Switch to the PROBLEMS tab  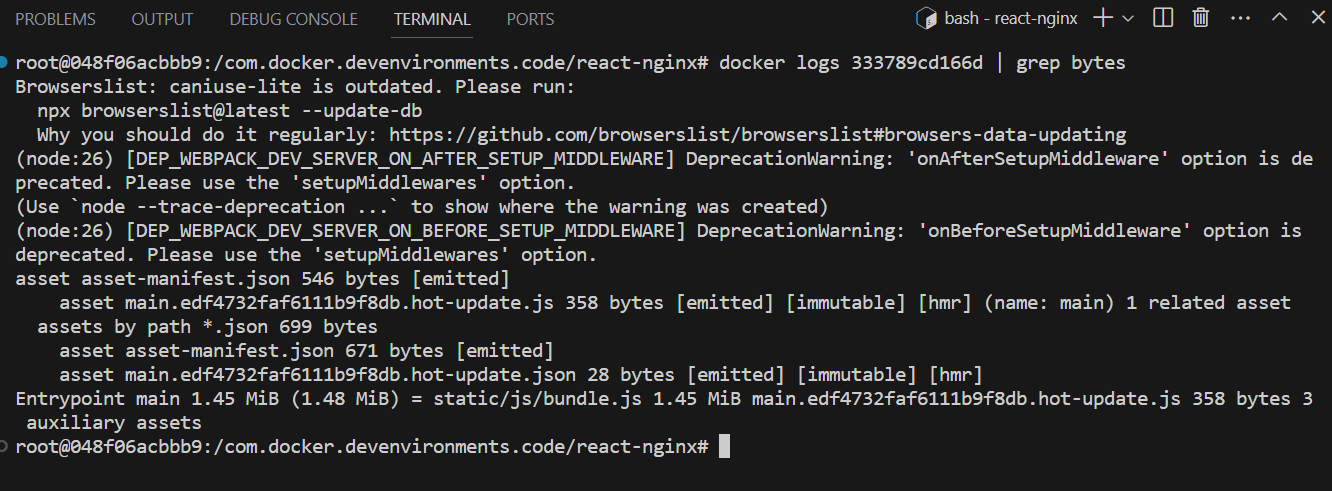[x=56, y=19]
